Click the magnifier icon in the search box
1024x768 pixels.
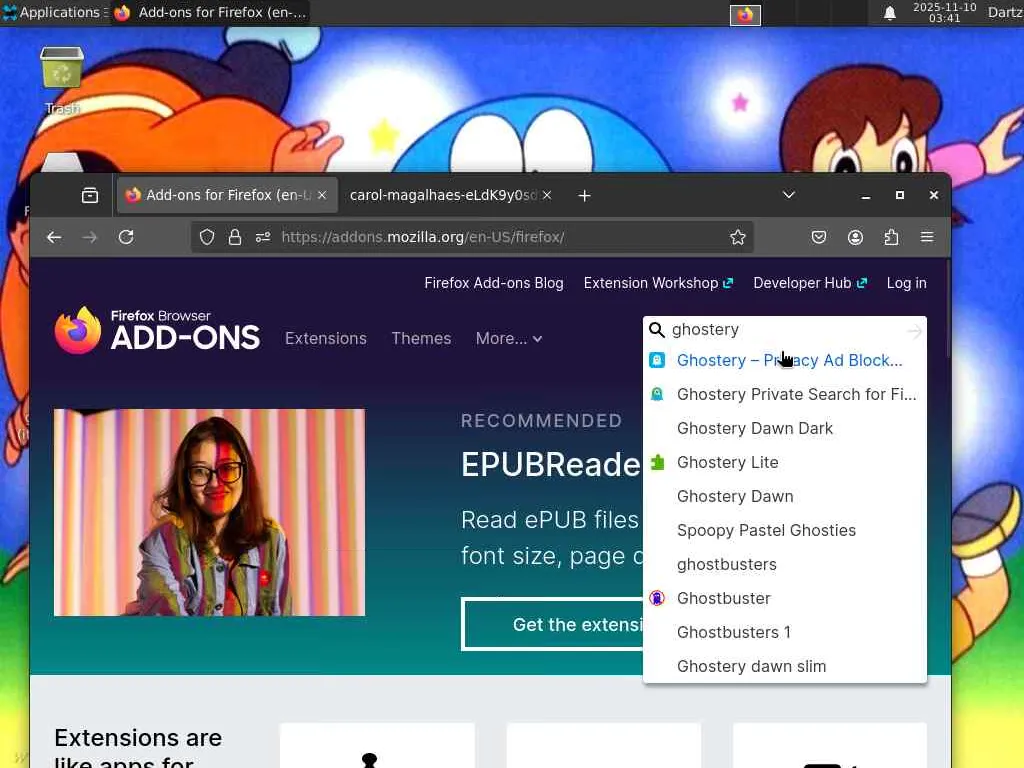tap(657, 330)
